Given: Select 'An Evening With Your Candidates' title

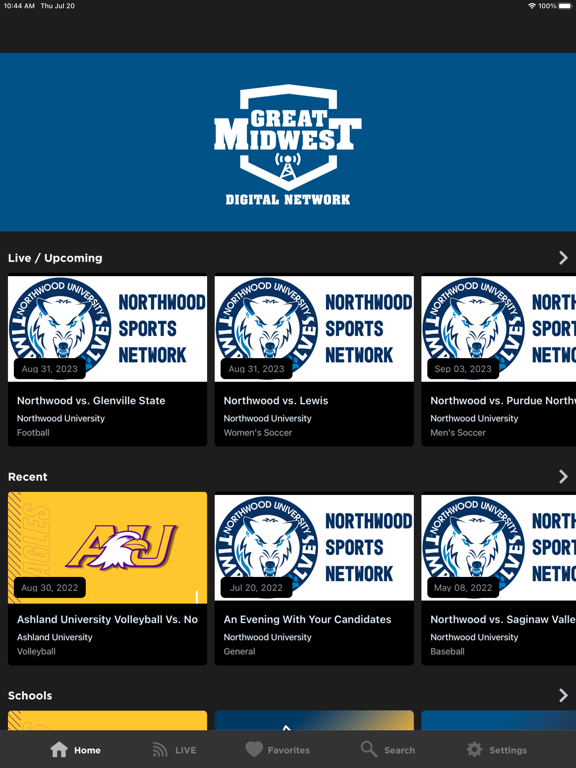Looking at the screenshot, I should tap(308, 620).
